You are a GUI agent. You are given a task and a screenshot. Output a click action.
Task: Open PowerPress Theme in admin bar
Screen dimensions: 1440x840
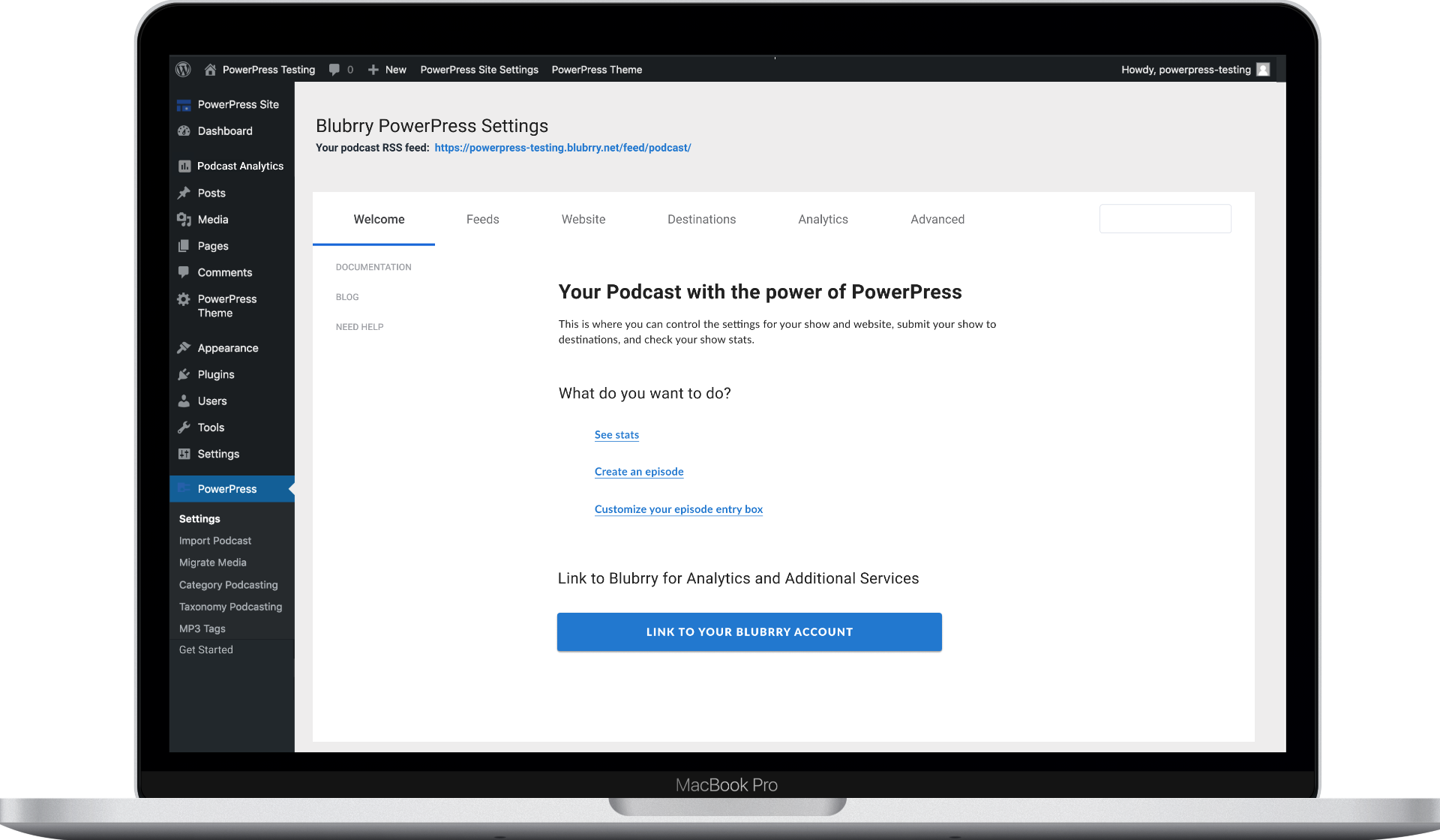tap(597, 70)
